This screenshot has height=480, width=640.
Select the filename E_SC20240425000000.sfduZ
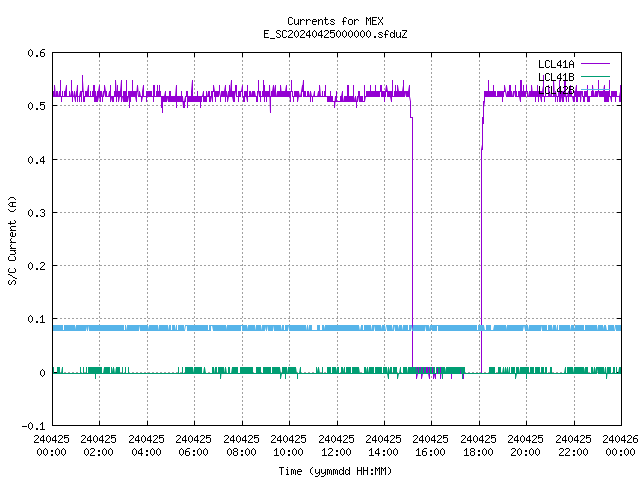(335, 34)
